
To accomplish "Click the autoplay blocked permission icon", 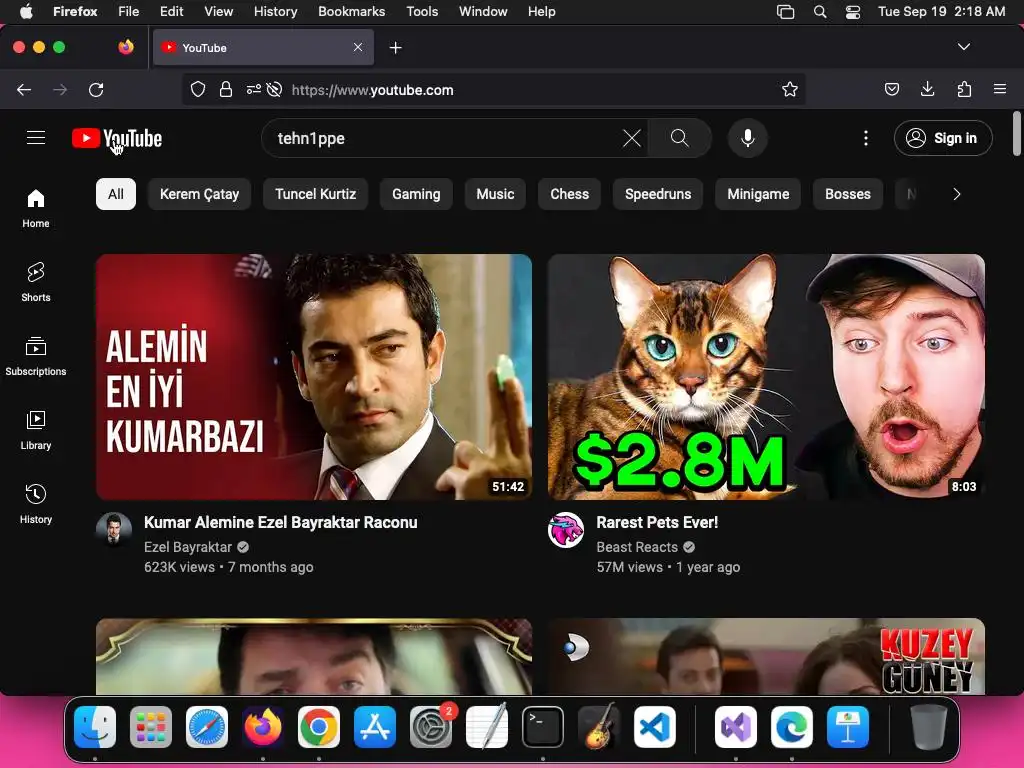I will [275, 89].
